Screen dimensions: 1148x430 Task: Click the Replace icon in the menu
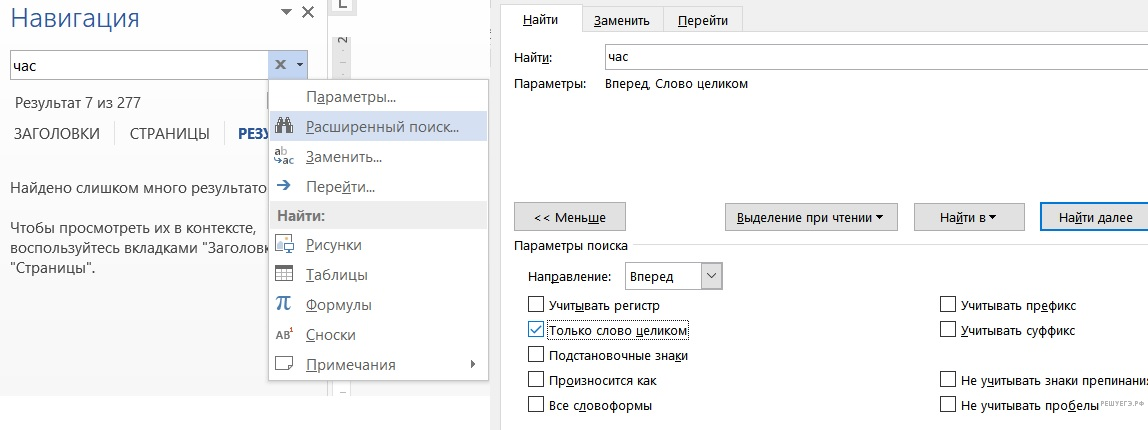tap(283, 157)
